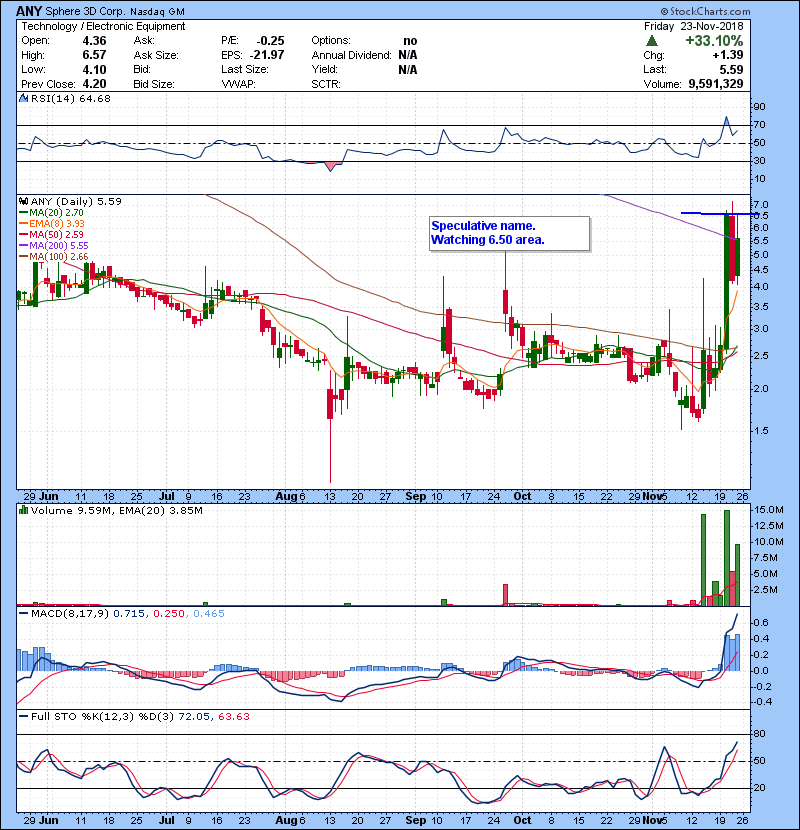The image size is (800, 830).
Task: Click the Nasdaq GM exchange label
Action: tap(157, 11)
